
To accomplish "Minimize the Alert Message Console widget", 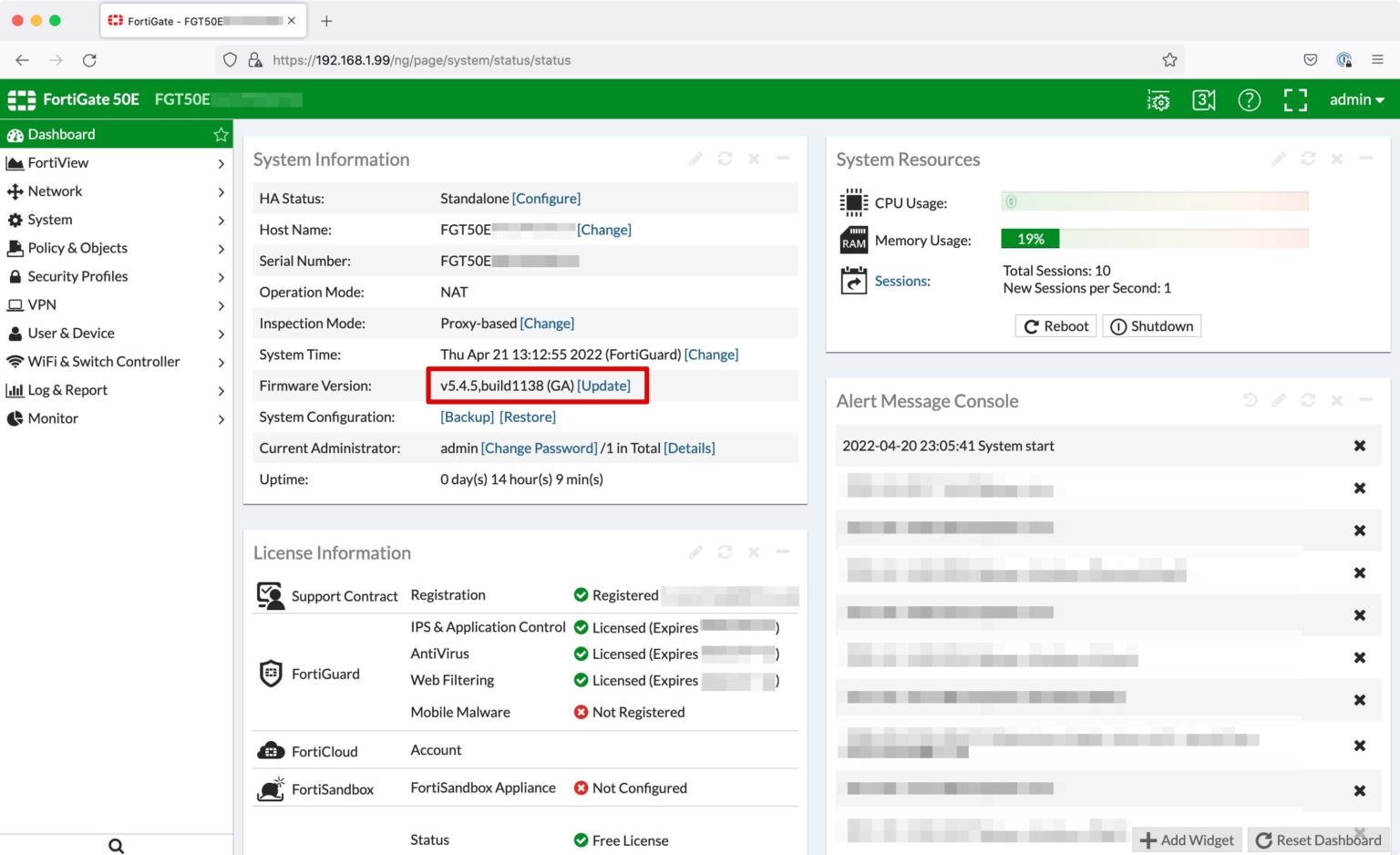I will (1365, 400).
